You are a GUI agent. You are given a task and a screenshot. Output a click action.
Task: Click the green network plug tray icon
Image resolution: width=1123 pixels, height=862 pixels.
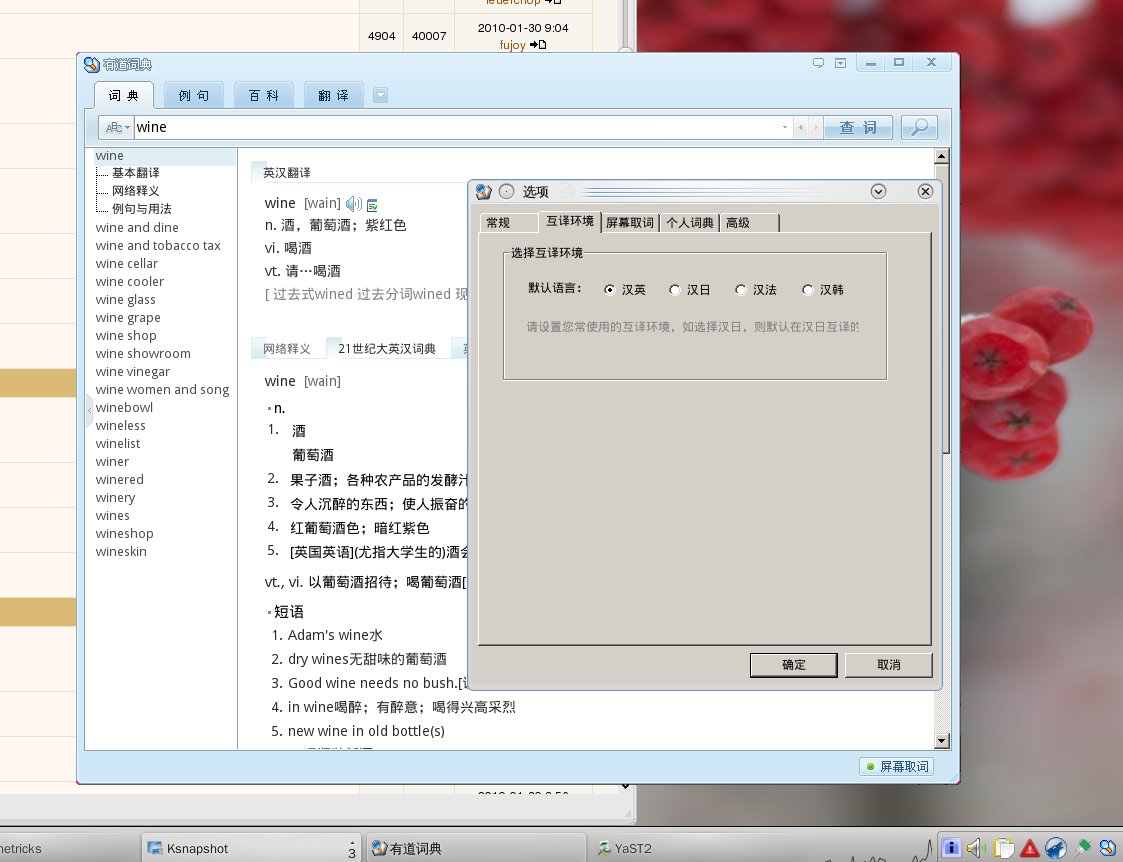[1082, 848]
